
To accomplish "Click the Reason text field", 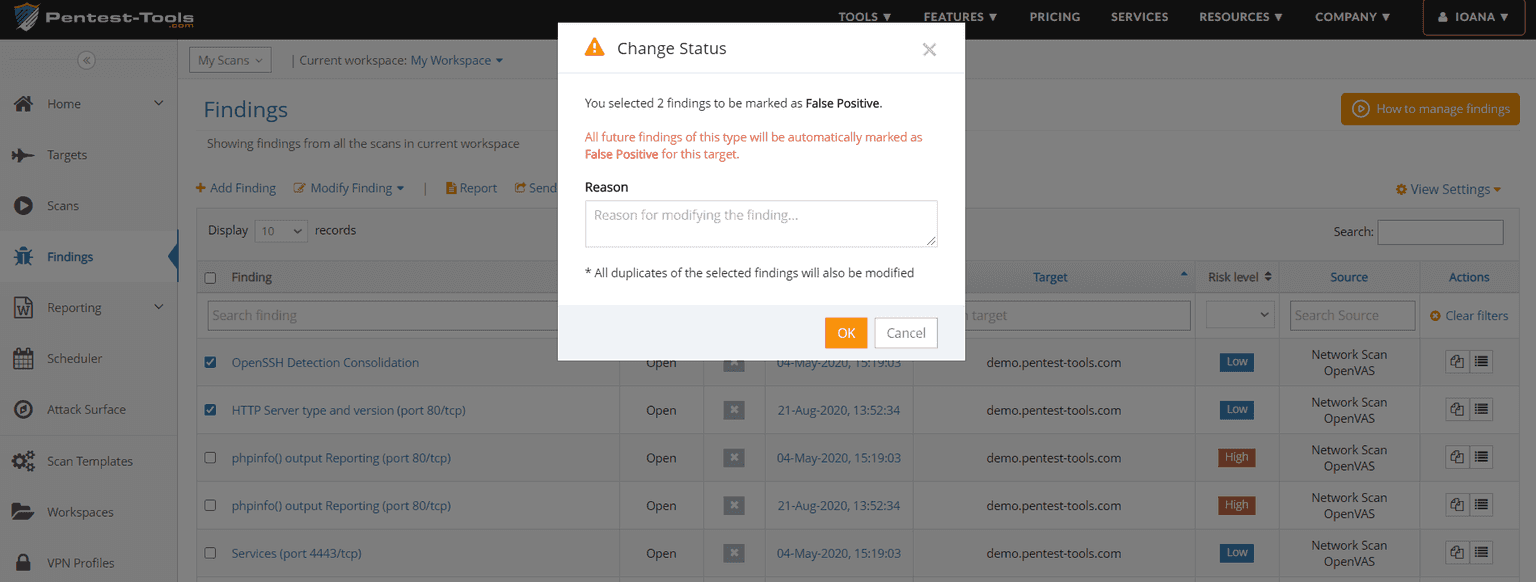I will [x=760, y=223].
